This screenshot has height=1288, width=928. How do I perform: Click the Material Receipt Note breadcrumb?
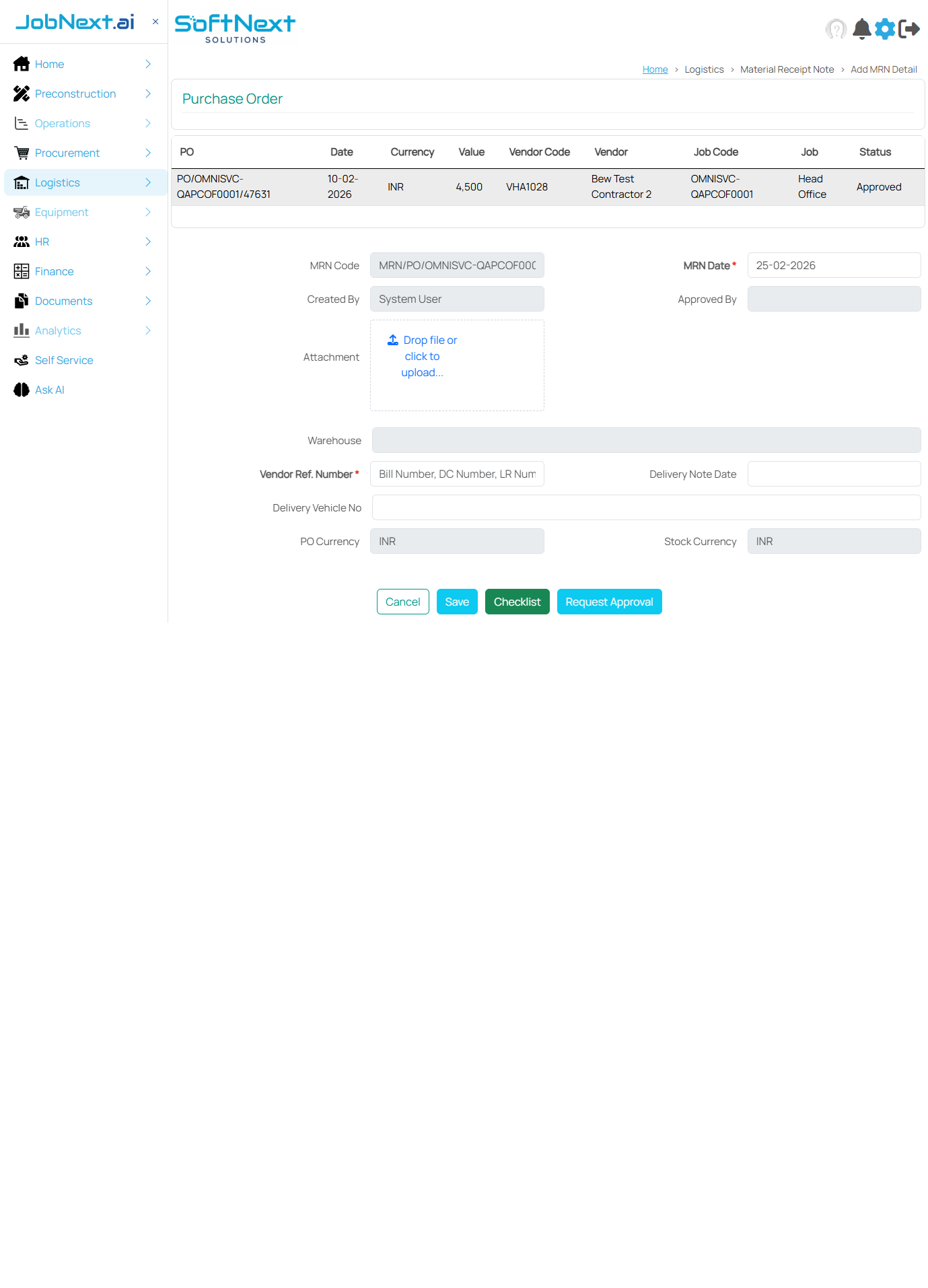click(x=787, y=69)
